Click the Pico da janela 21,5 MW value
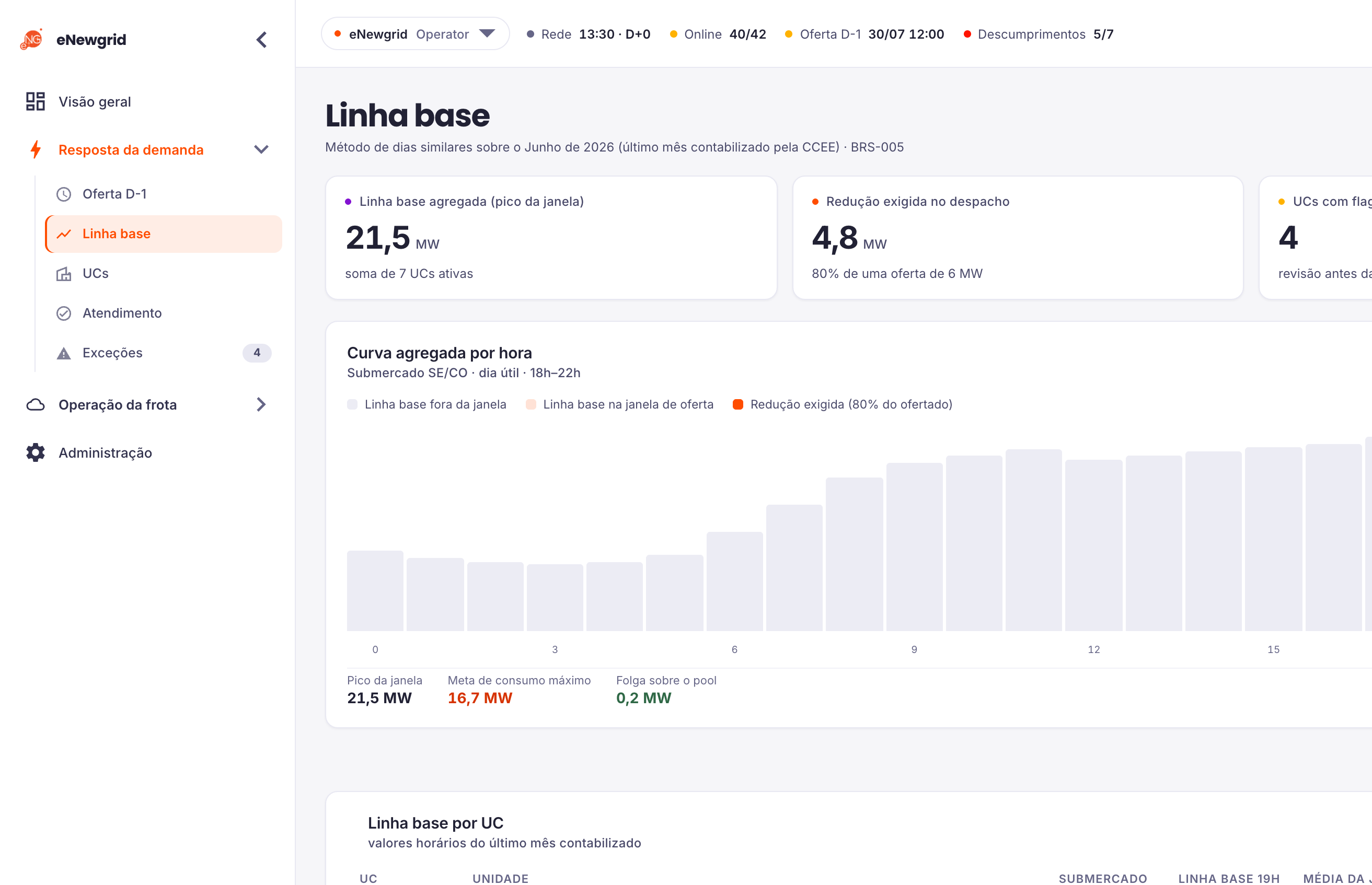This screenshot has height=885, width=1372. point(379,698)
